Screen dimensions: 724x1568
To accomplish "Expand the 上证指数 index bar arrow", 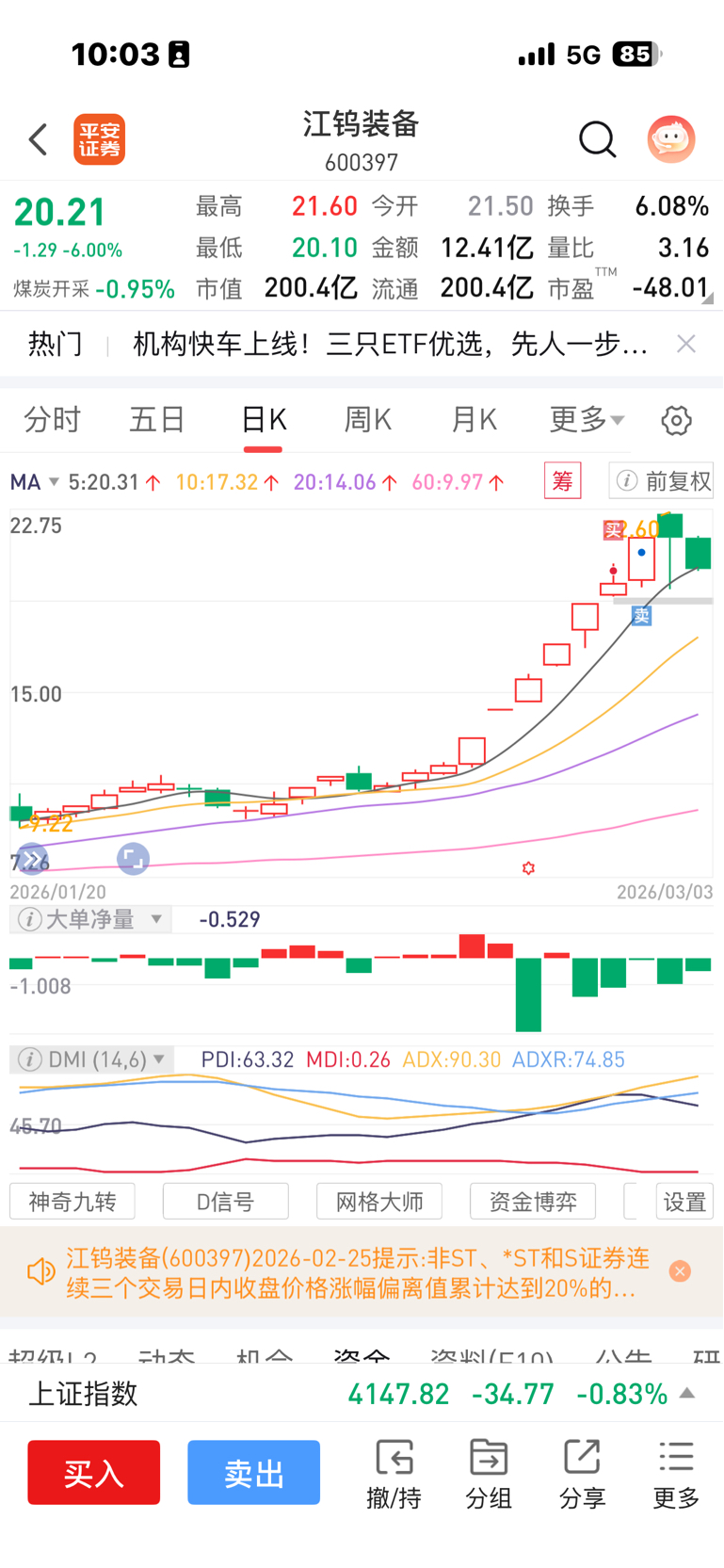I will pos(688,1393).
